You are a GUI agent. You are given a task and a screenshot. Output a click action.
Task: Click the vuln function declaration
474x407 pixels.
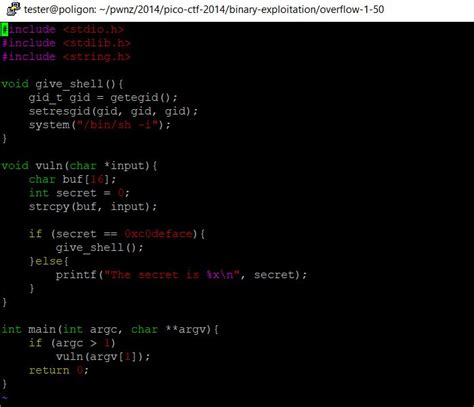79,166
